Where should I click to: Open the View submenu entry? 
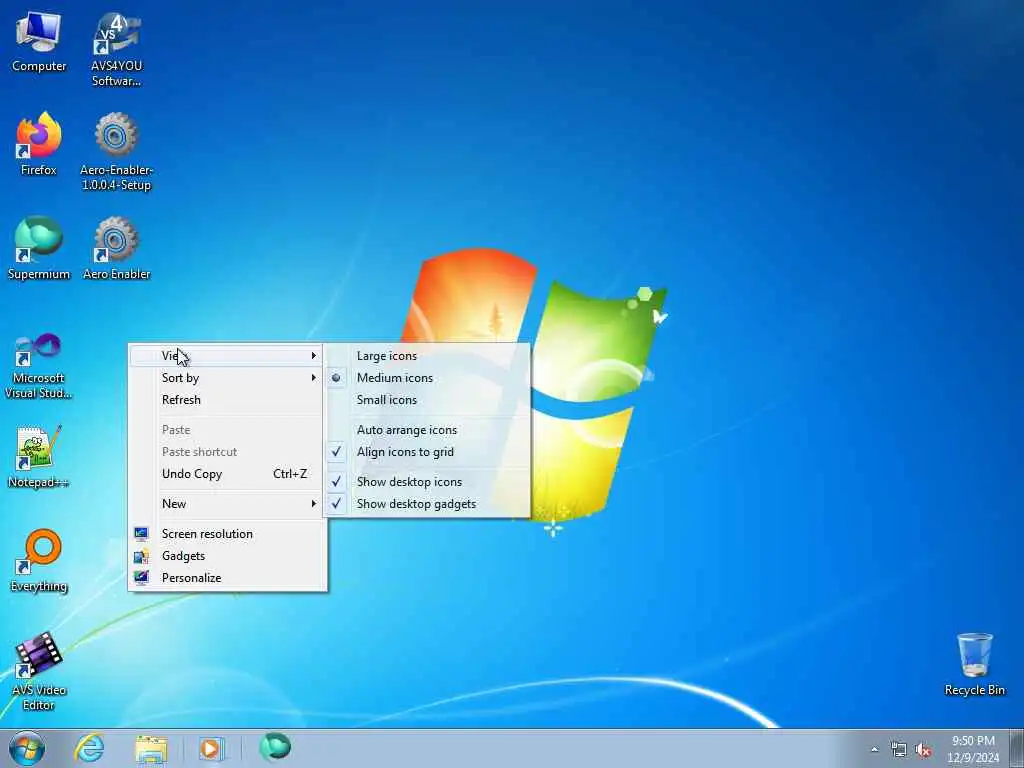tap(227, 356)
